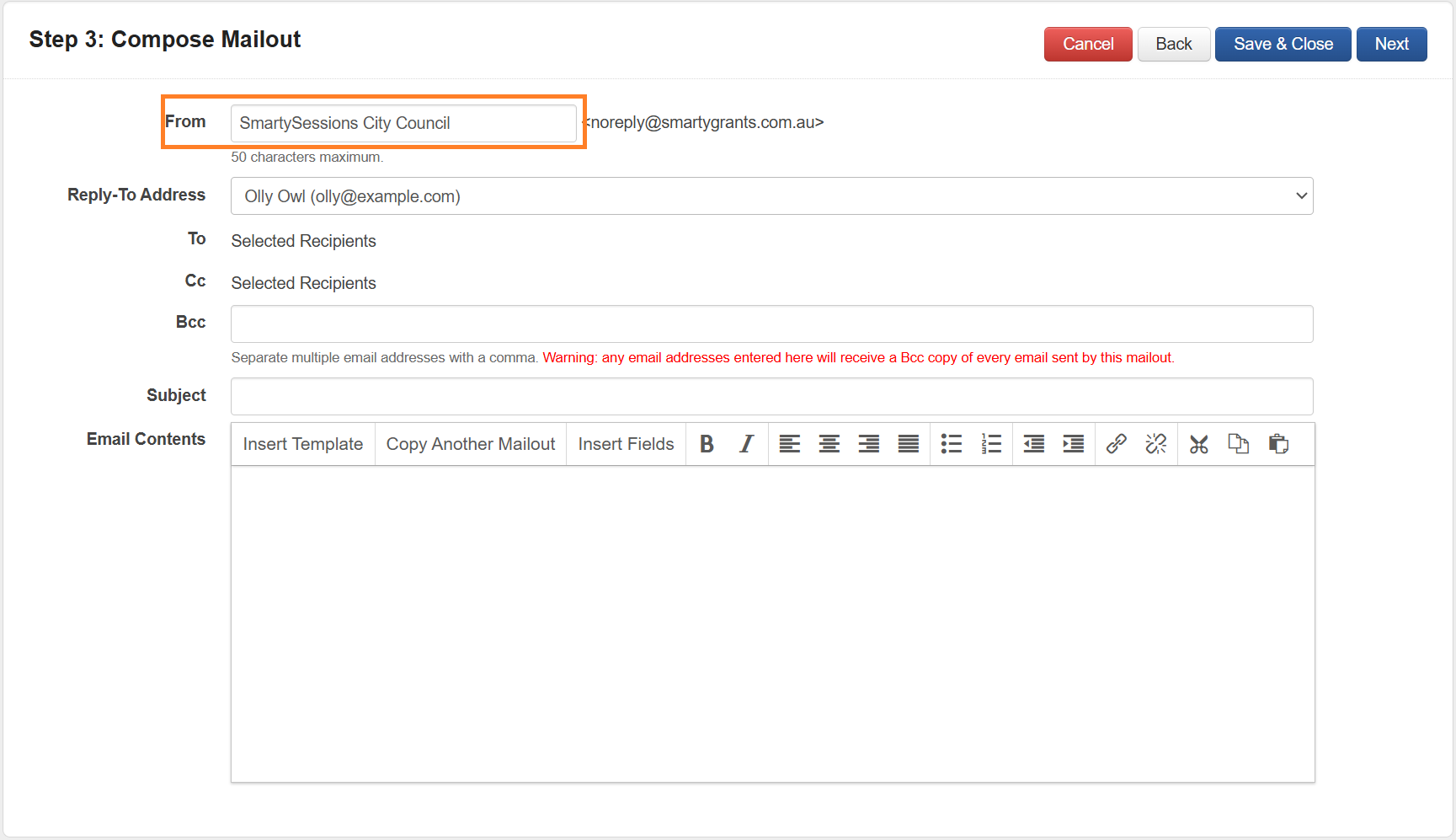This screenshot has width=1456, height=840.
Task: Open the Insert Fields menu
Action: point(626,444)
